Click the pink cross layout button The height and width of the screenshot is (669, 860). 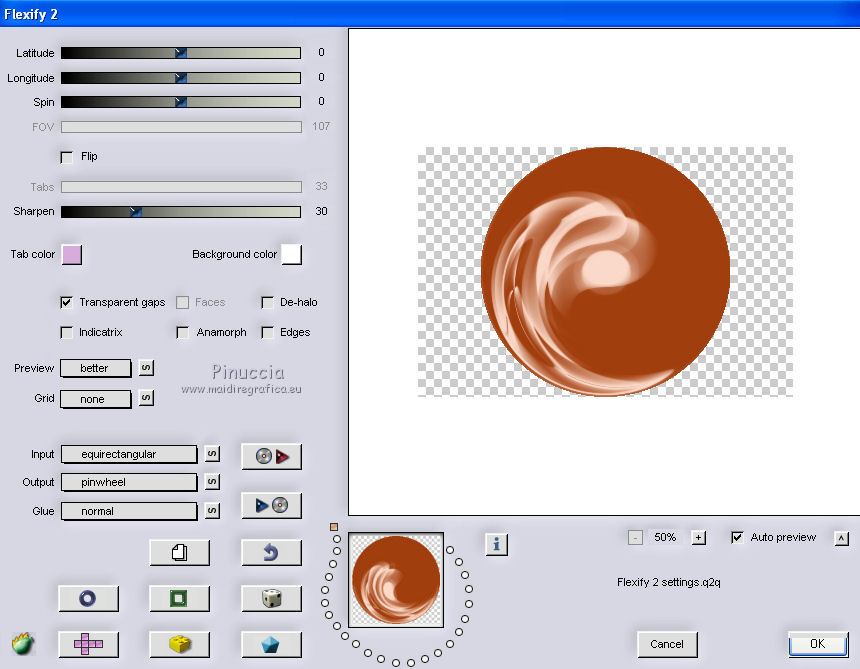pos(88,644)
